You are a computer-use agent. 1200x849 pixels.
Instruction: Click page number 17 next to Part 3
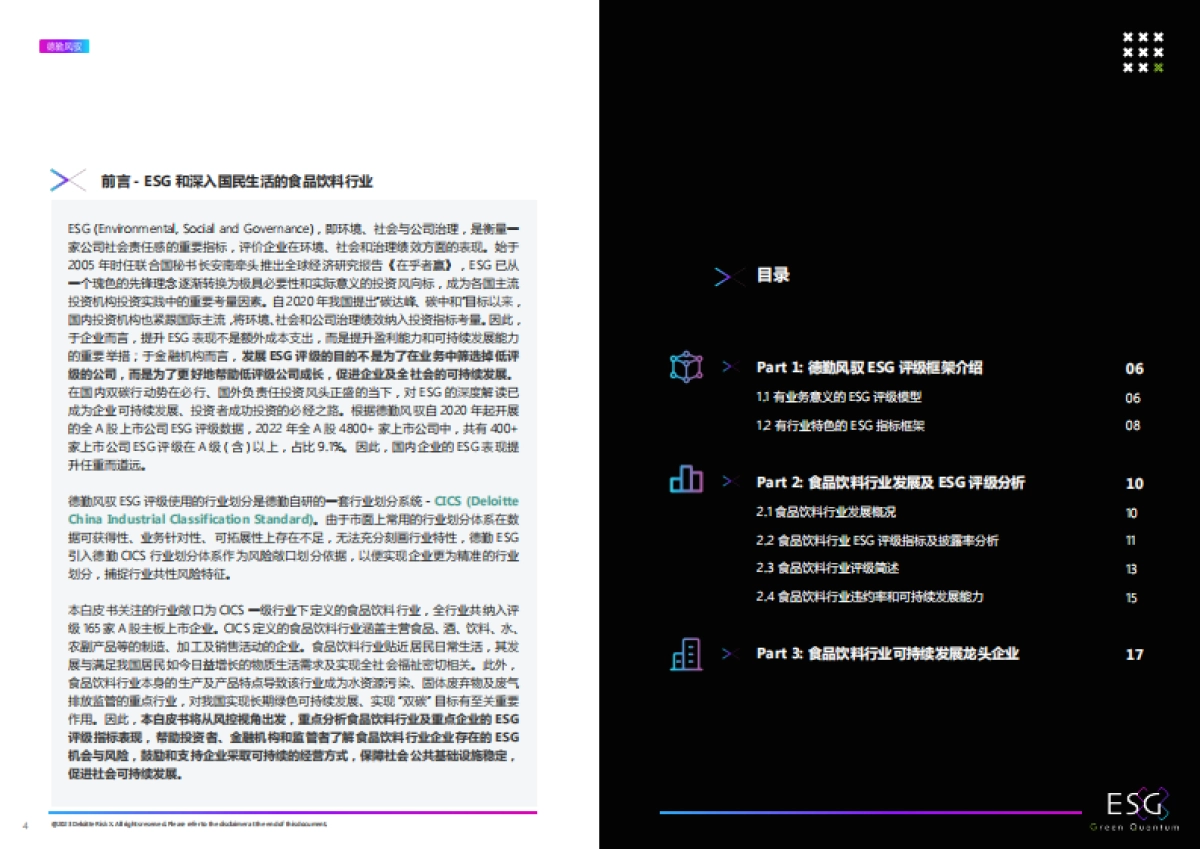1134,654
